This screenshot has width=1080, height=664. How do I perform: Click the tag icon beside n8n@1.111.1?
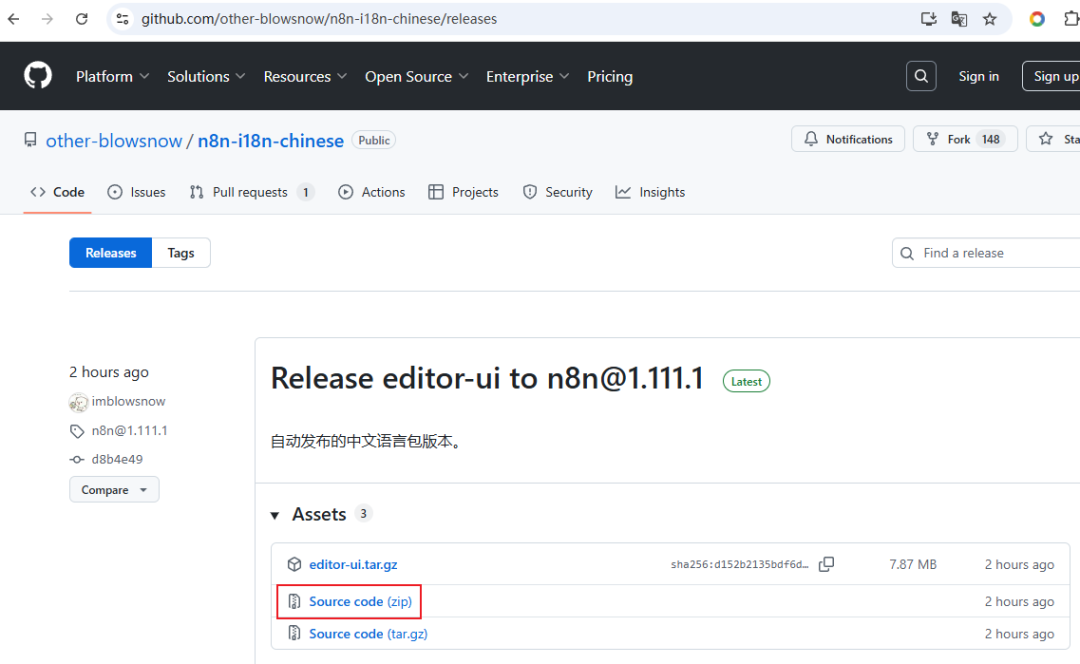[76, 431]
